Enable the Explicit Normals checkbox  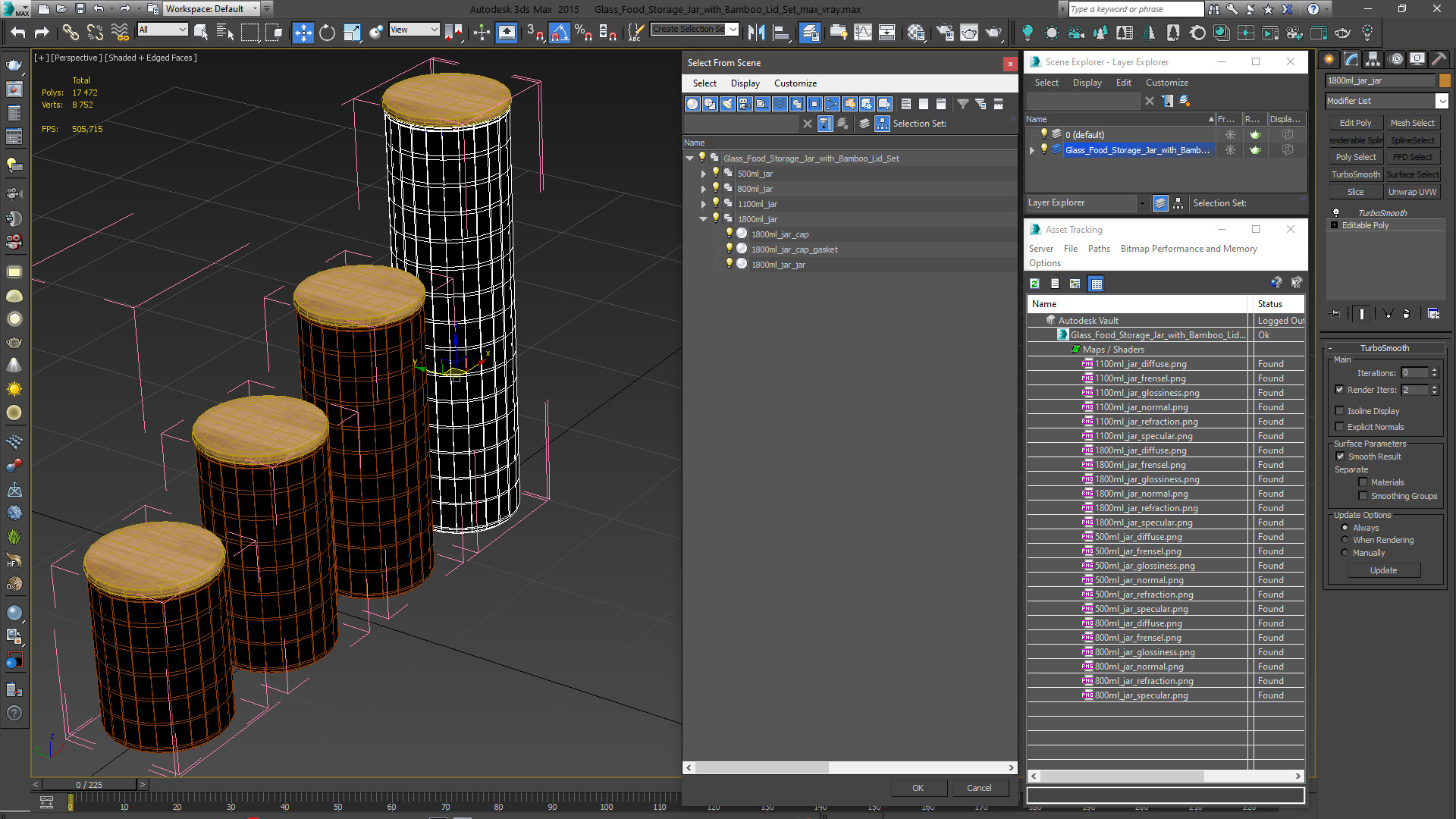tap(1339, 427)
